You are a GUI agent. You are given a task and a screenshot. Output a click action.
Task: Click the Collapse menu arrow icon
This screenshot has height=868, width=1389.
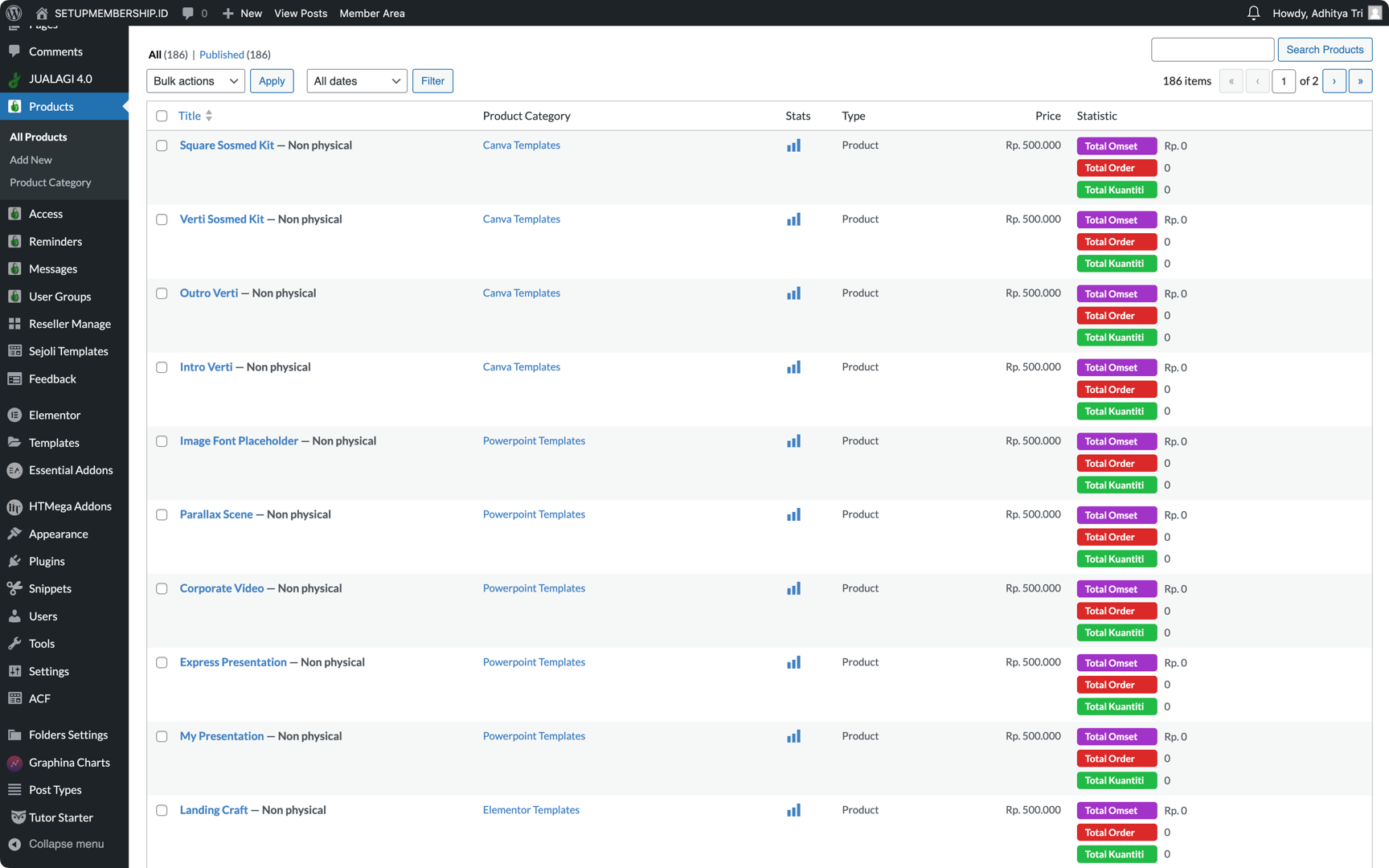(14, 844)
